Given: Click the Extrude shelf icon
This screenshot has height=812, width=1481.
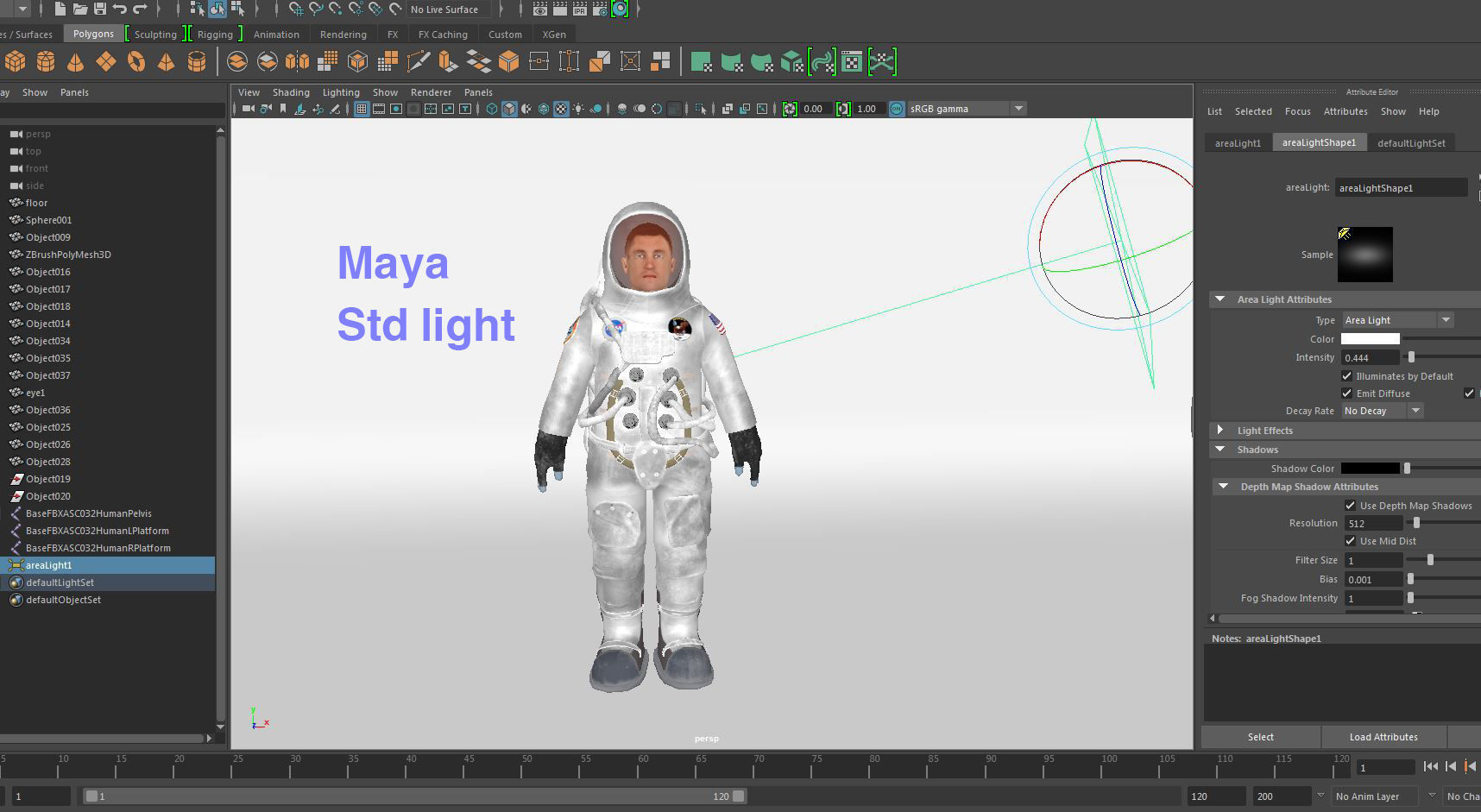Looking at the screenshot, I should (x=448, y=61).
